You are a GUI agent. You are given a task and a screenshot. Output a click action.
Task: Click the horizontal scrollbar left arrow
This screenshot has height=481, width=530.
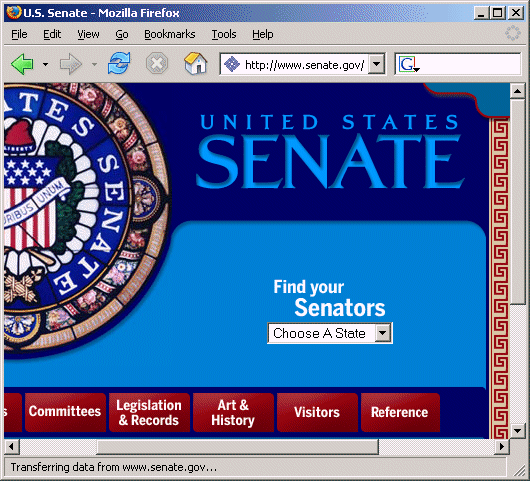12,447
